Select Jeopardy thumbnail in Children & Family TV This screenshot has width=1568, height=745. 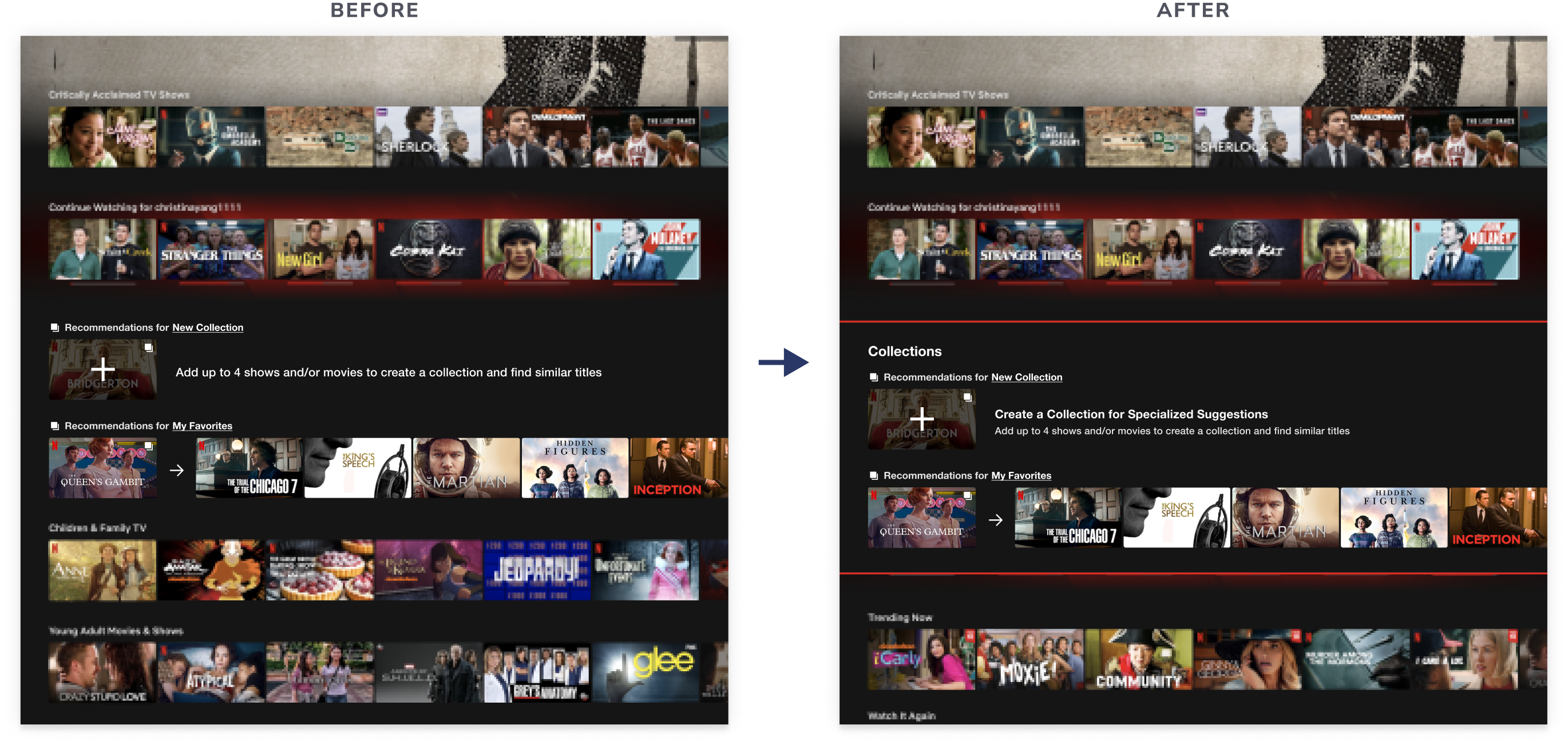point(536,570)
